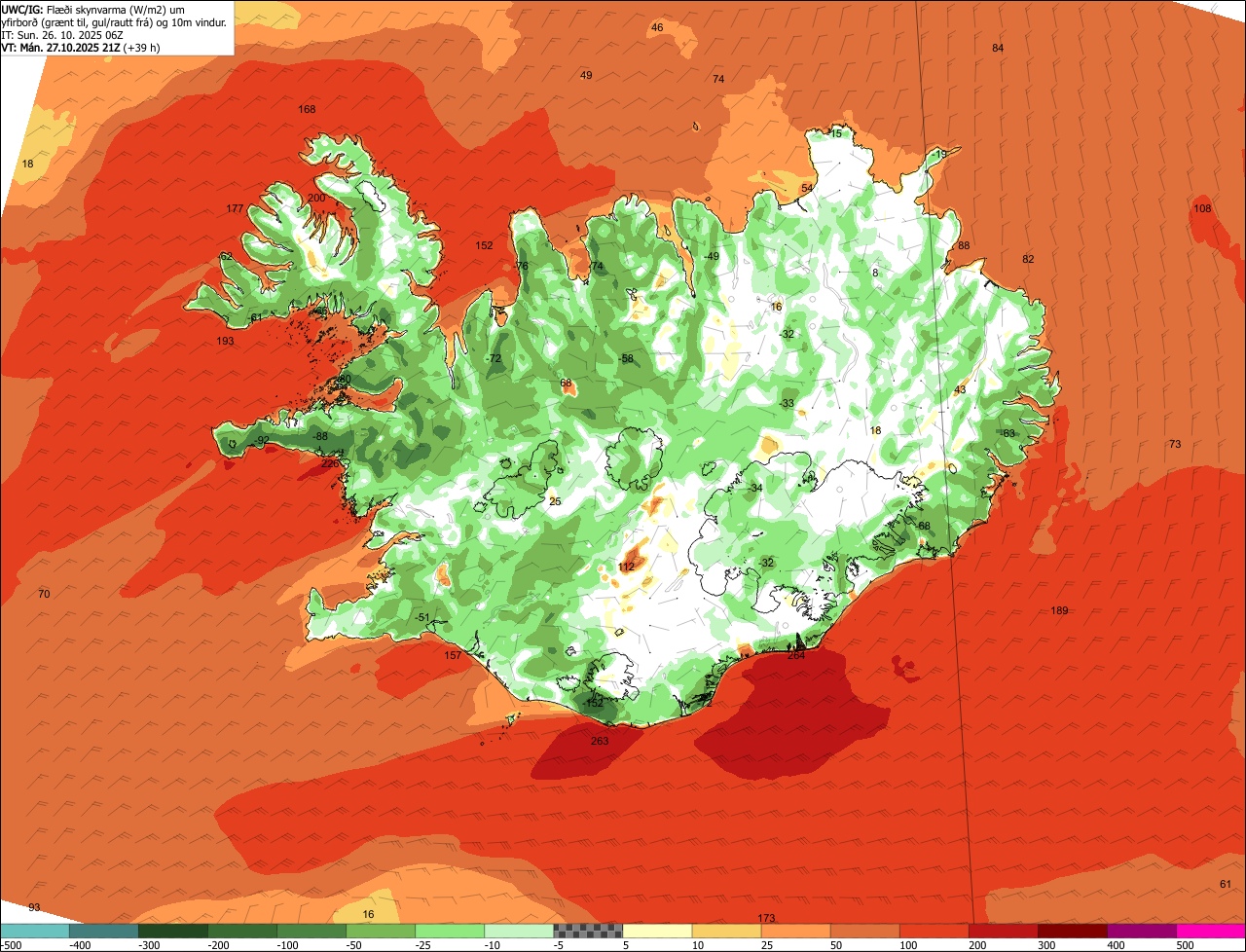The width and height of the screenshot is (1246, 952).
Task: Select the medium green legend swatch between -50 and -25
Action: point(381,932)
